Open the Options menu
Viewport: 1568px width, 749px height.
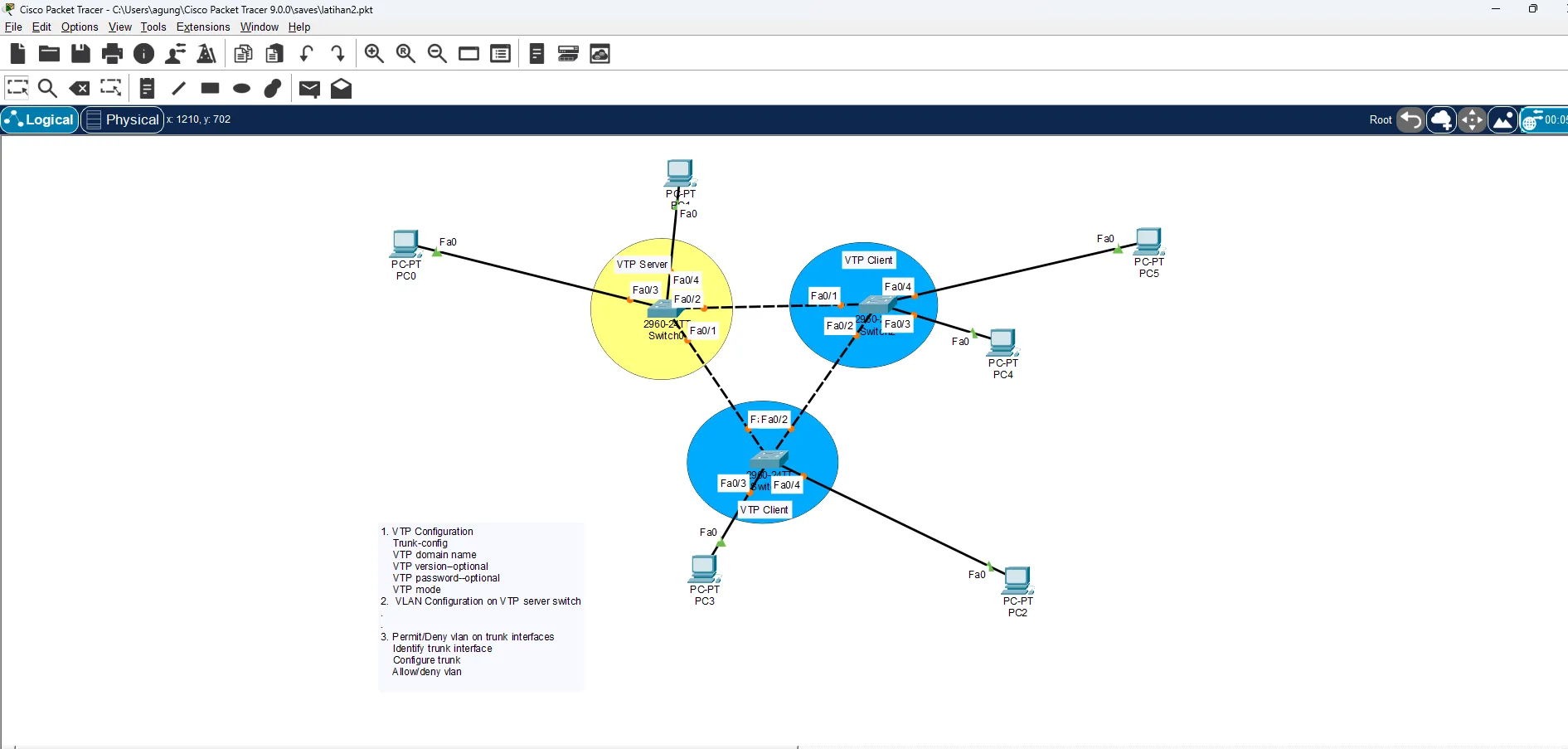click(x=80, y=27)
